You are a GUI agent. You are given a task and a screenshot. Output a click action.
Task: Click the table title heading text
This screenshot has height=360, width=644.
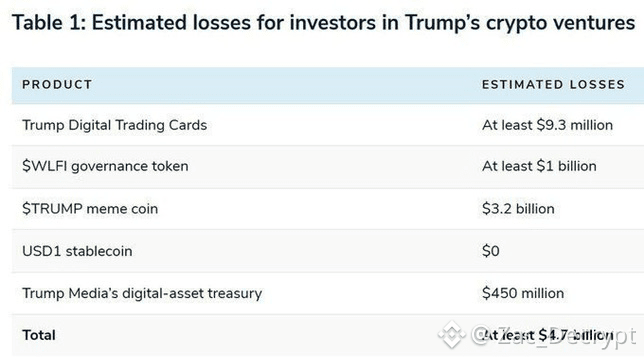324,23
